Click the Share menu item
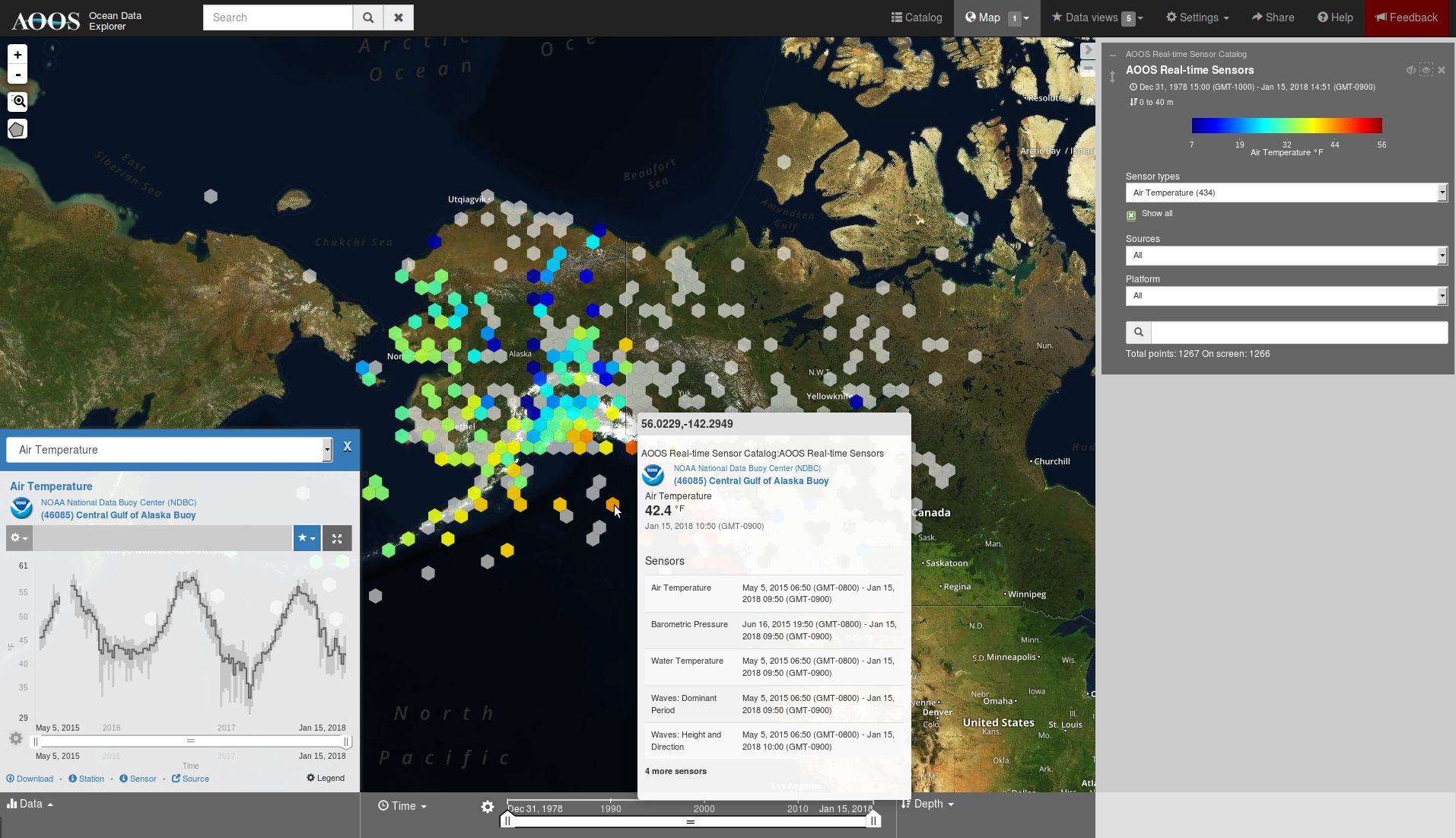 pos(1273,18)
